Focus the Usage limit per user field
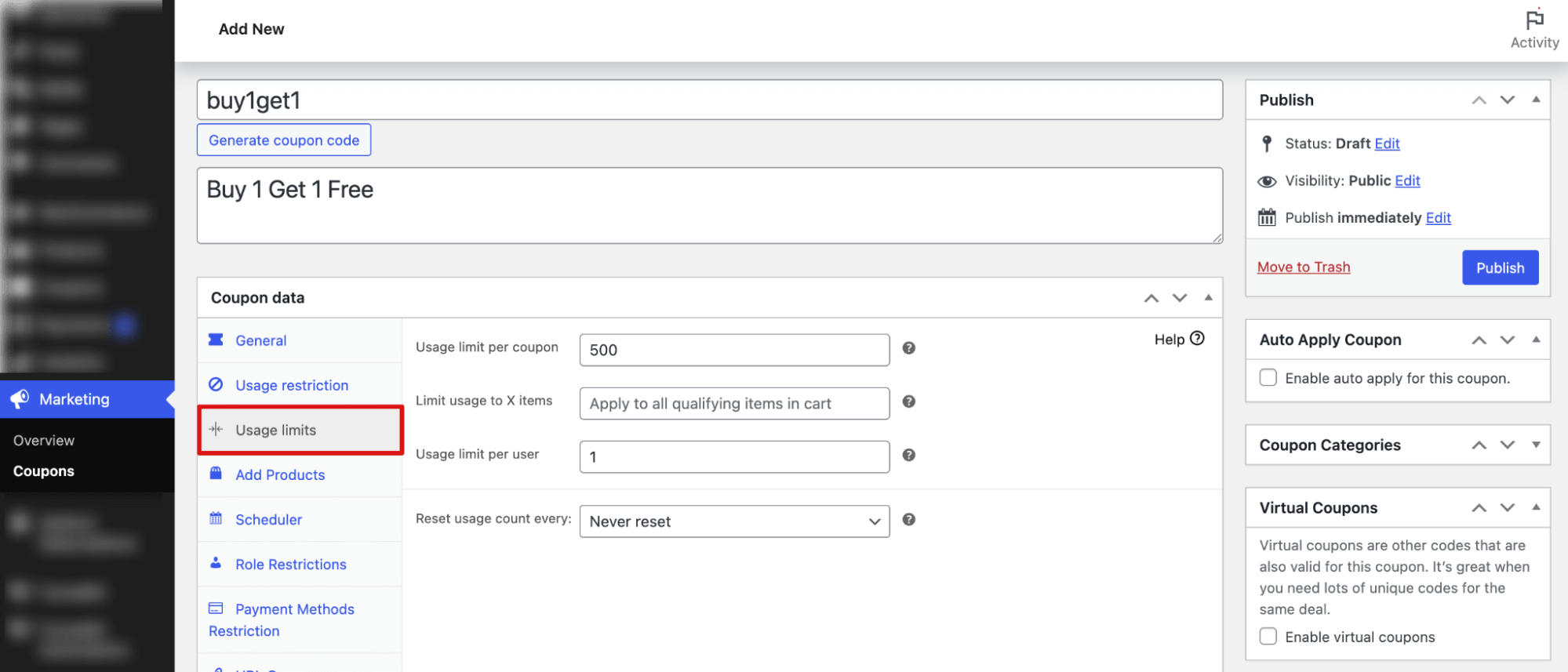 (x=733, y=457)
